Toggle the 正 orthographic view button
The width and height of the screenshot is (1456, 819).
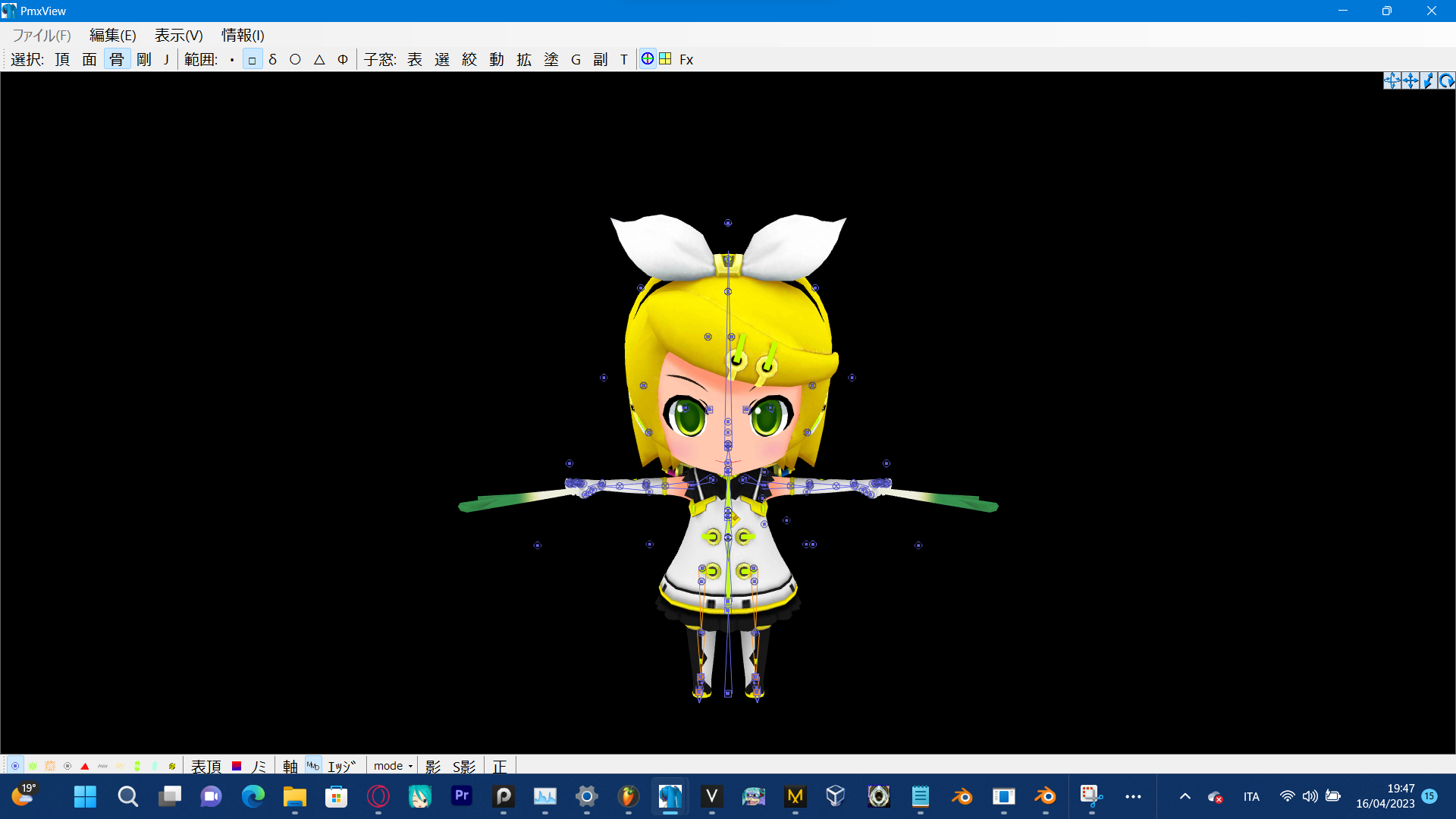coord(500,766)
